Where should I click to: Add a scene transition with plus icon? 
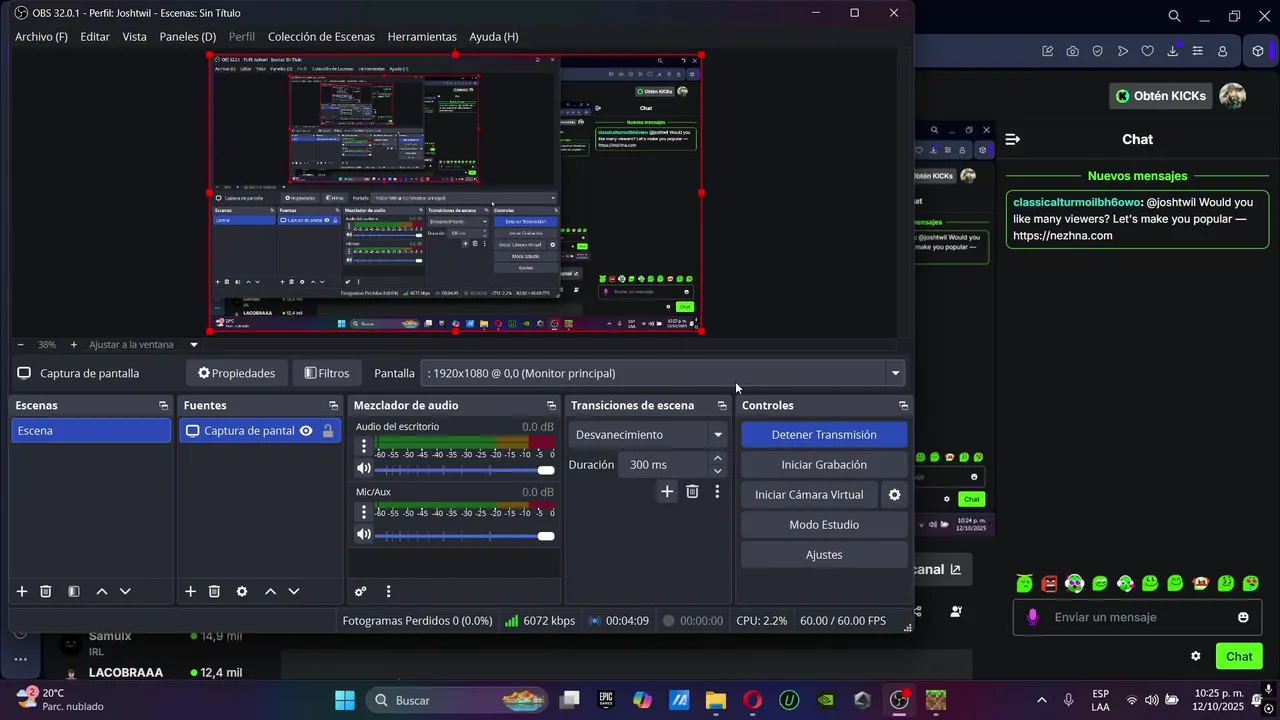pos(667,491)
